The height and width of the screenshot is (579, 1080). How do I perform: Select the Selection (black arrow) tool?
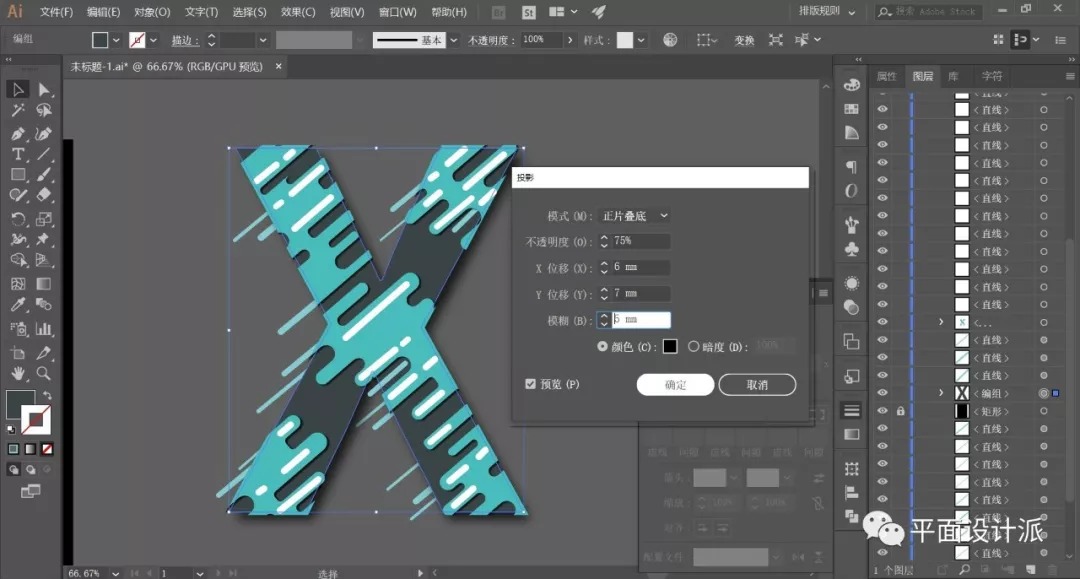18,89
